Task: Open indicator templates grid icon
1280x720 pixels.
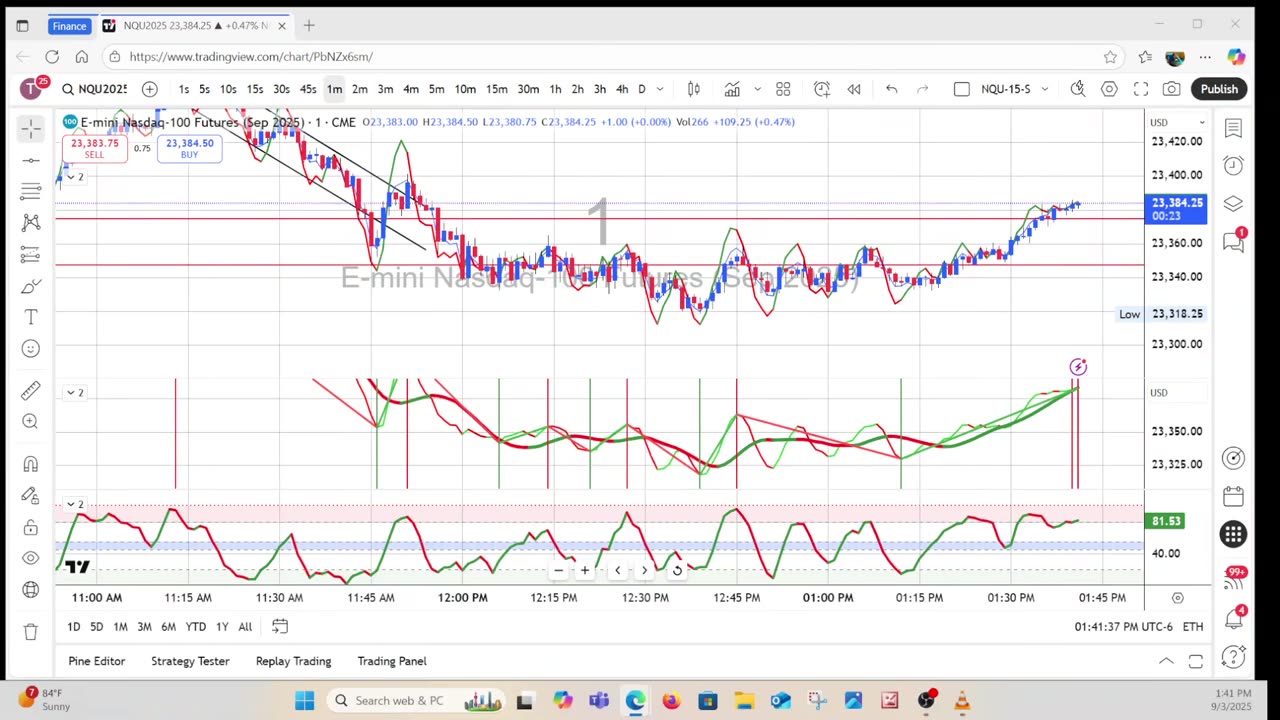Action: click(783, 89)
